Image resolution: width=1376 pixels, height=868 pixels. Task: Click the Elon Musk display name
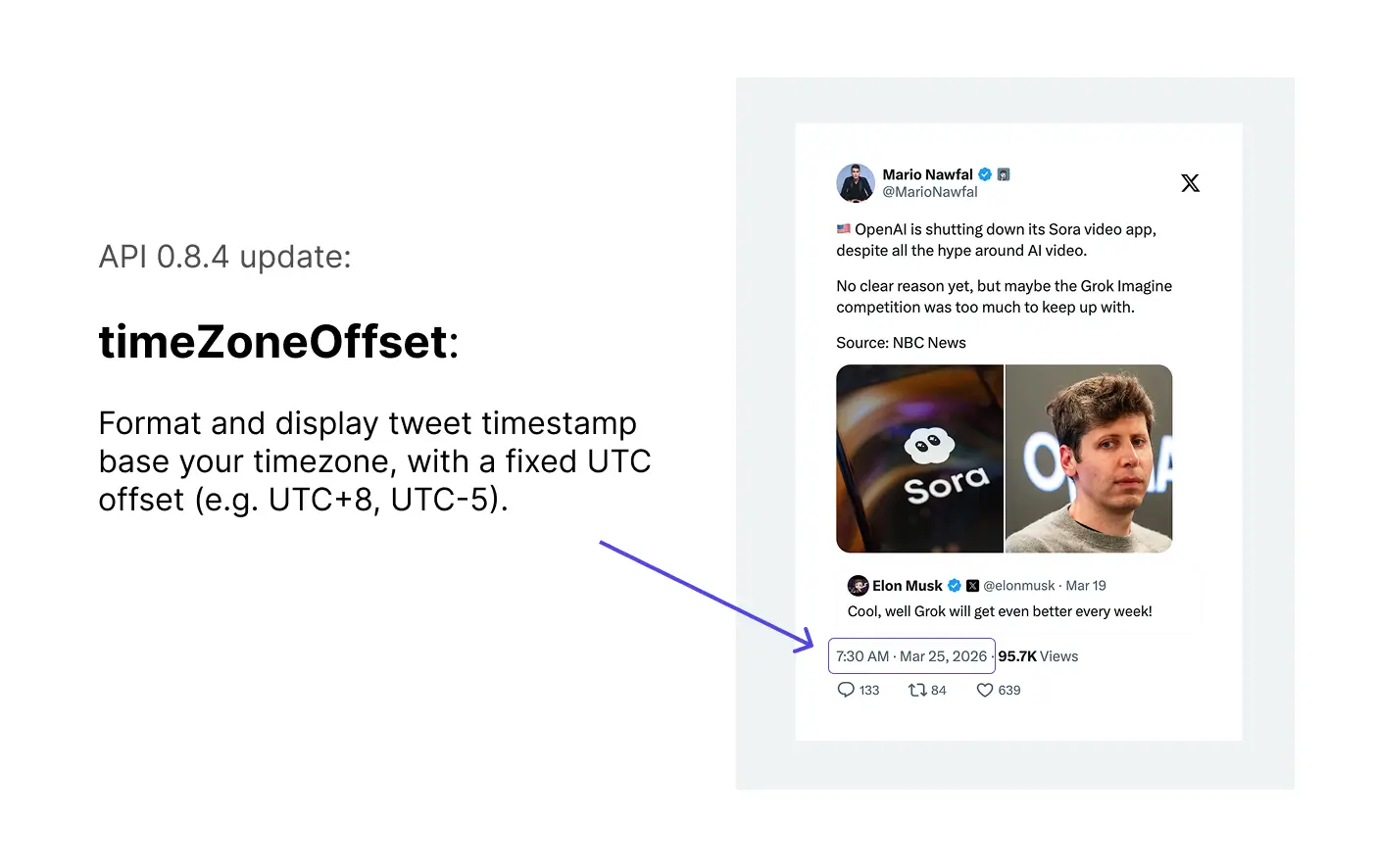pos(908,586)
